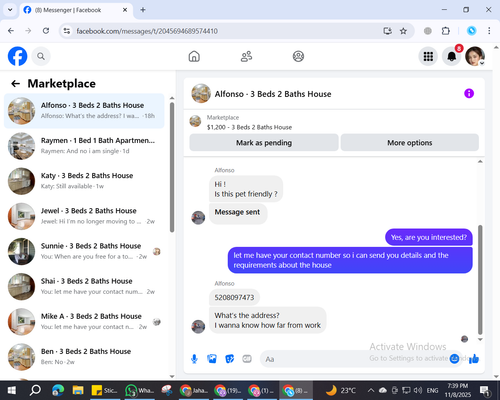The height and width of the screenshot is (400, 500).
Task: Open the conversation information icon
Action: [x=469, y=94]
